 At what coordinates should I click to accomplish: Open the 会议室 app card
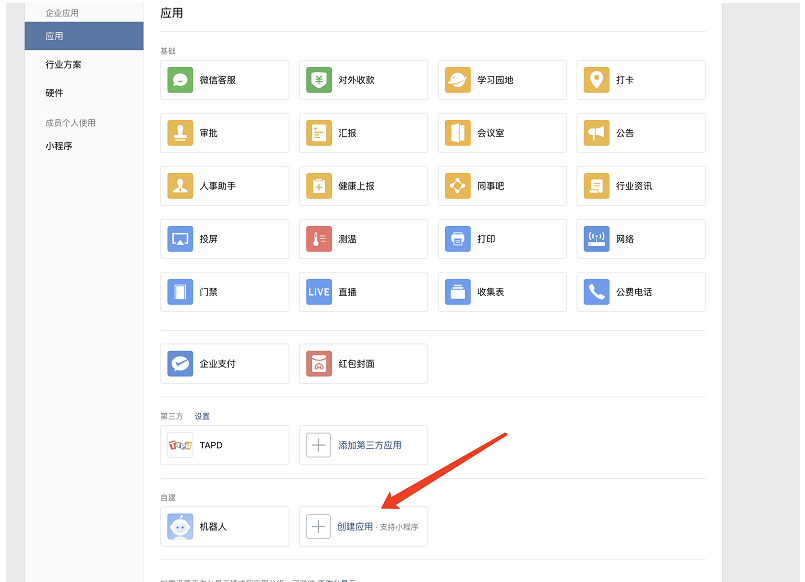pos(502,133)
